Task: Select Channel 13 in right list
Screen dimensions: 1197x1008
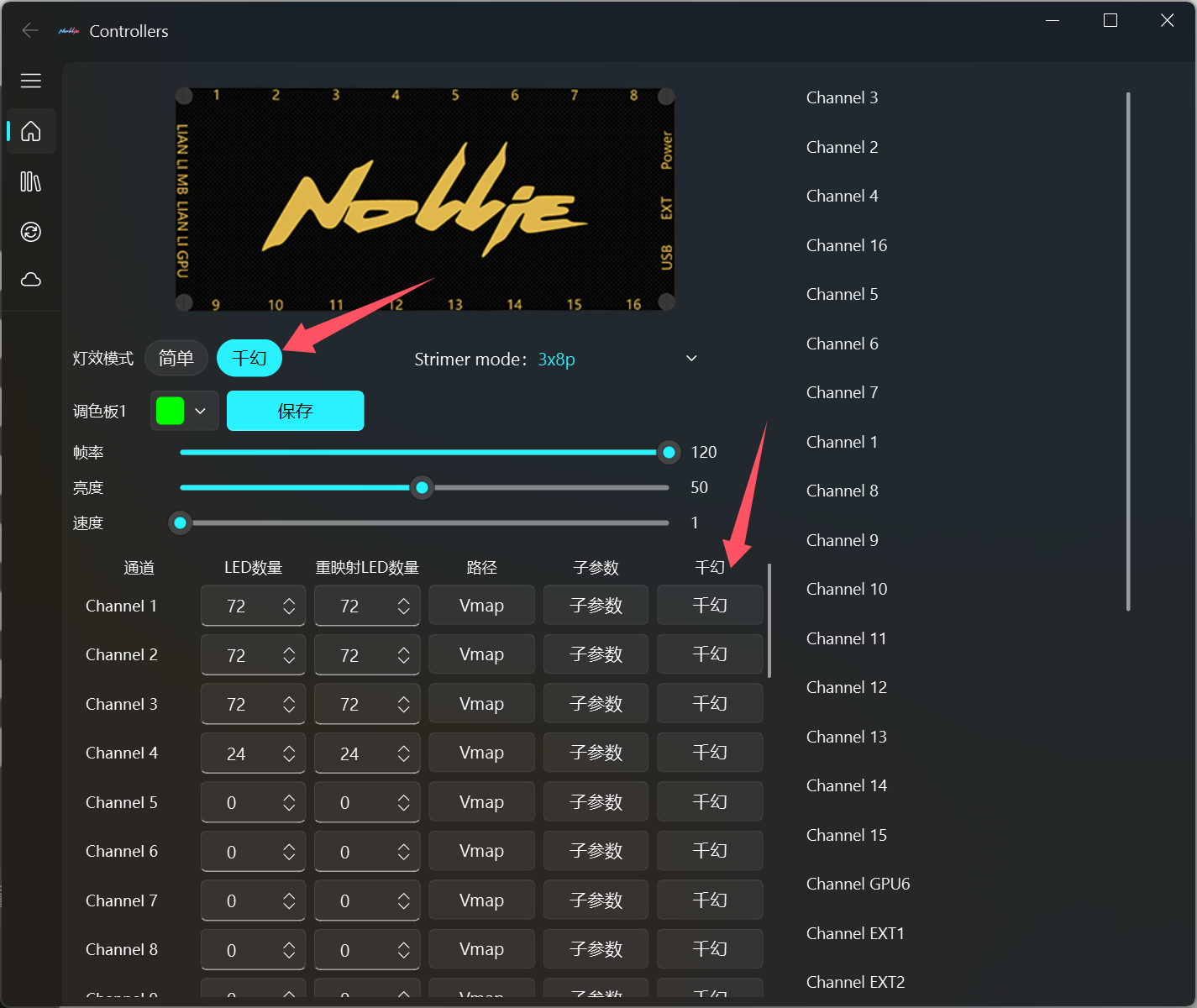Action: [x=847, y=737]
